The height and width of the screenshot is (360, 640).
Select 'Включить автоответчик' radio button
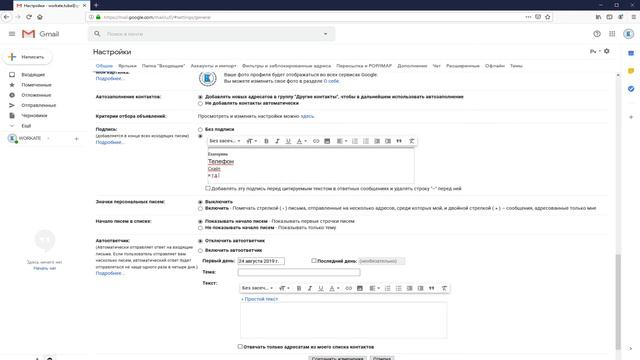[x=200, y=251]
